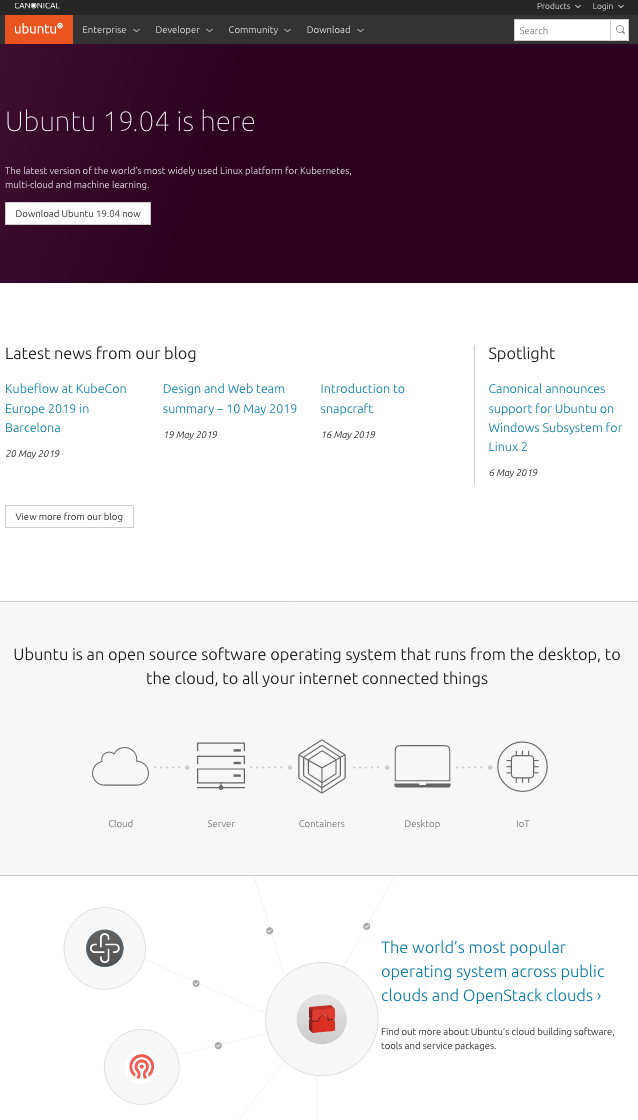This screenshot has width=638, height=1120.
Task: Click the 16 May 2019 date
Action: pyautogui.click(x=348, y=434)
